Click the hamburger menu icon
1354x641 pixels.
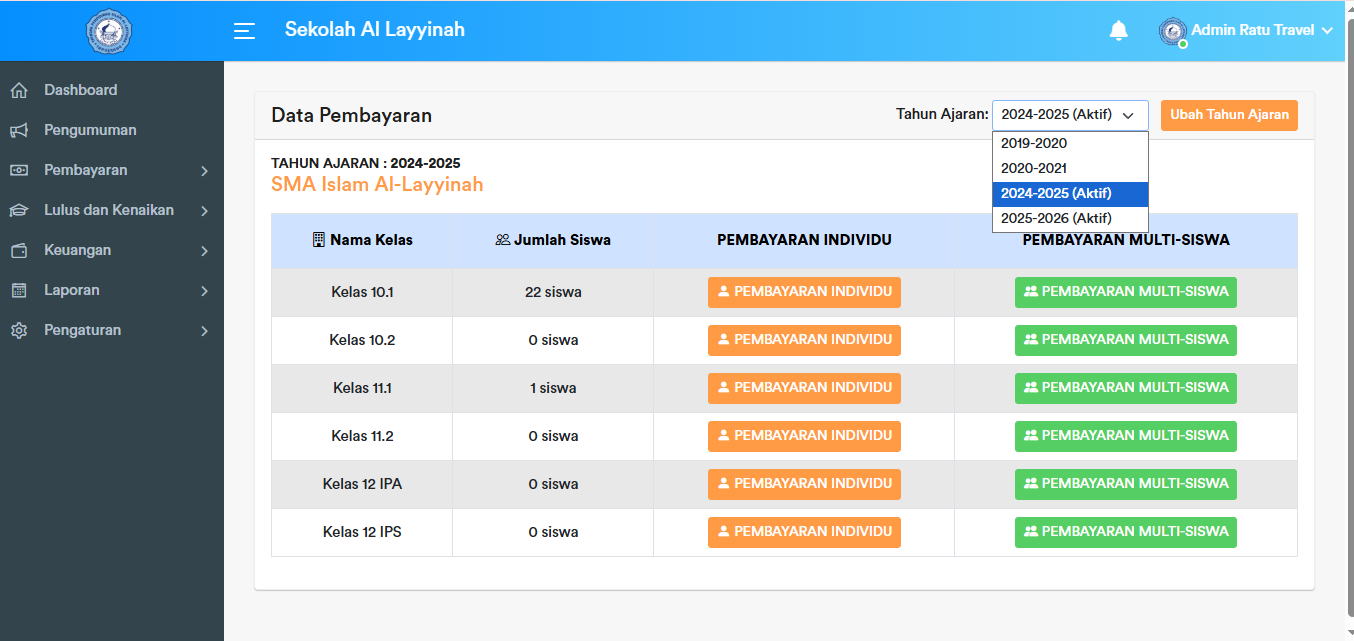[244, 31]
